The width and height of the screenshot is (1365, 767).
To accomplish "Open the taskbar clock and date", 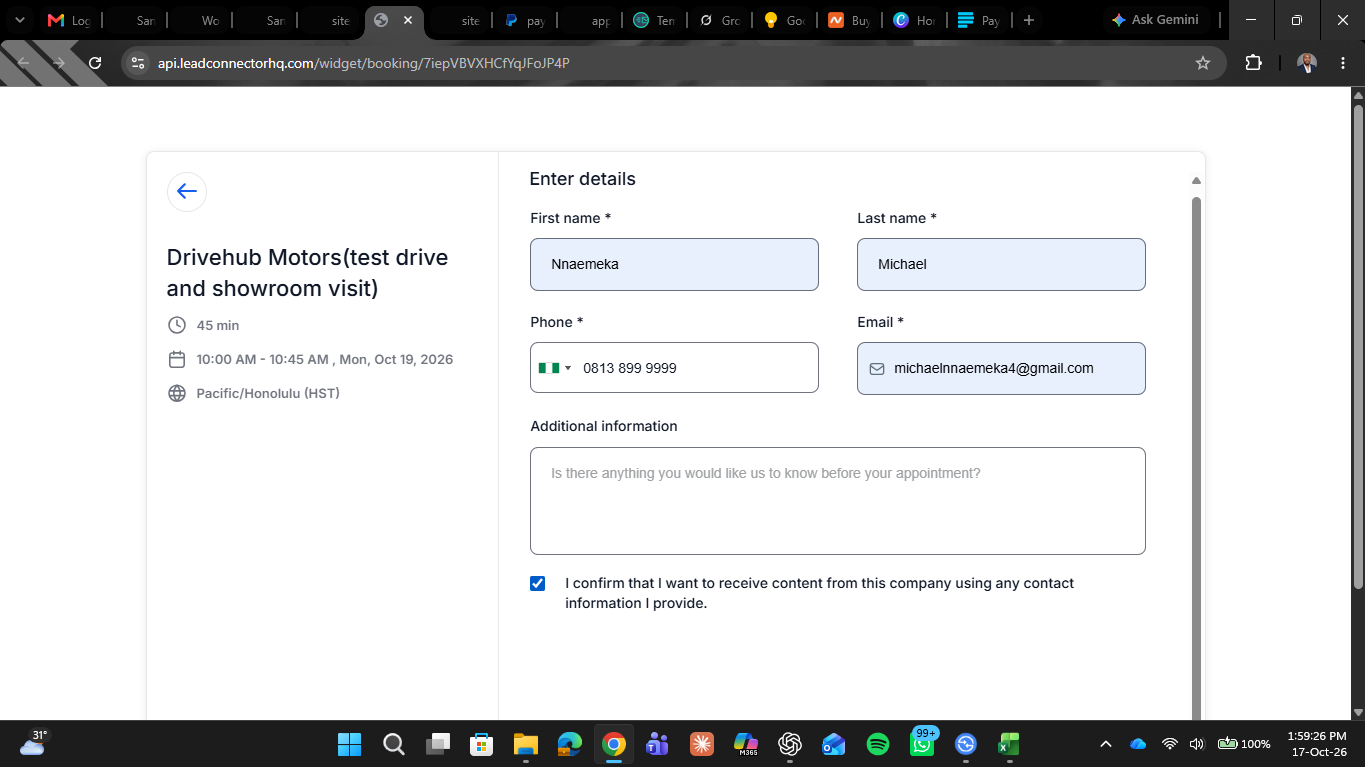I will (1318, 744).
